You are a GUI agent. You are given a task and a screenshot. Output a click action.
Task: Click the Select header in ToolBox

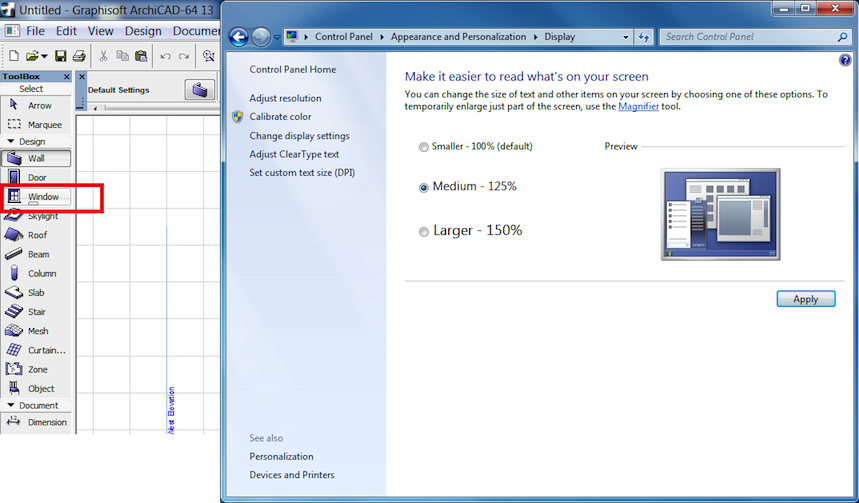(x=31, y=89)
